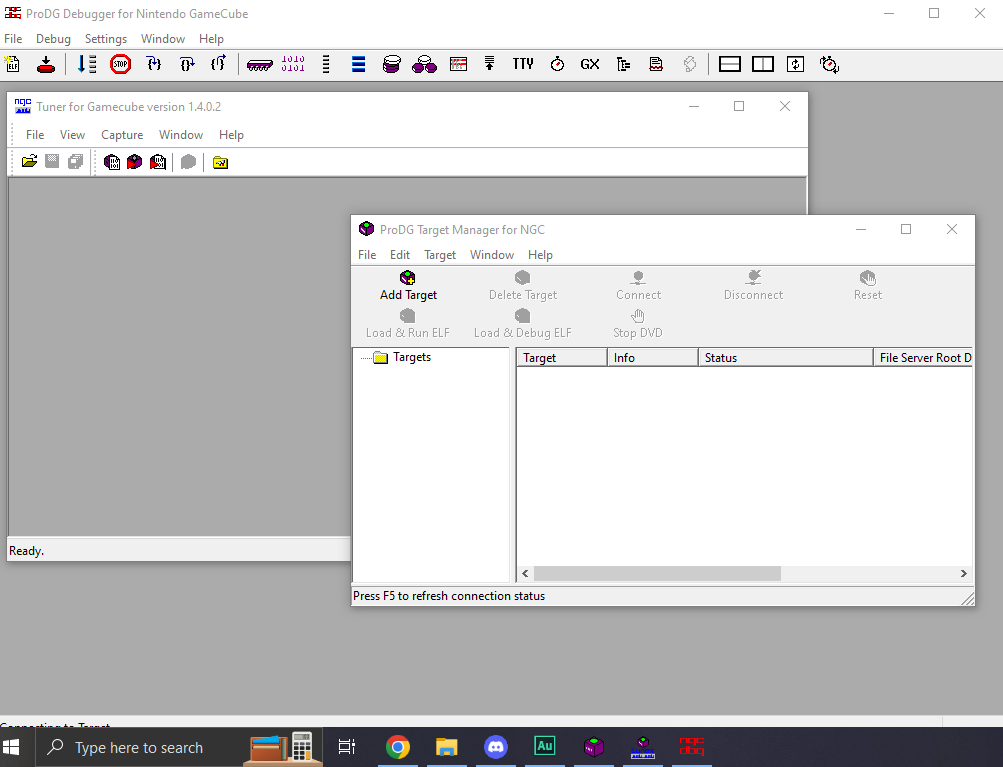Click the Delete Target button
Screen dimensions: 1003x767
523,286
